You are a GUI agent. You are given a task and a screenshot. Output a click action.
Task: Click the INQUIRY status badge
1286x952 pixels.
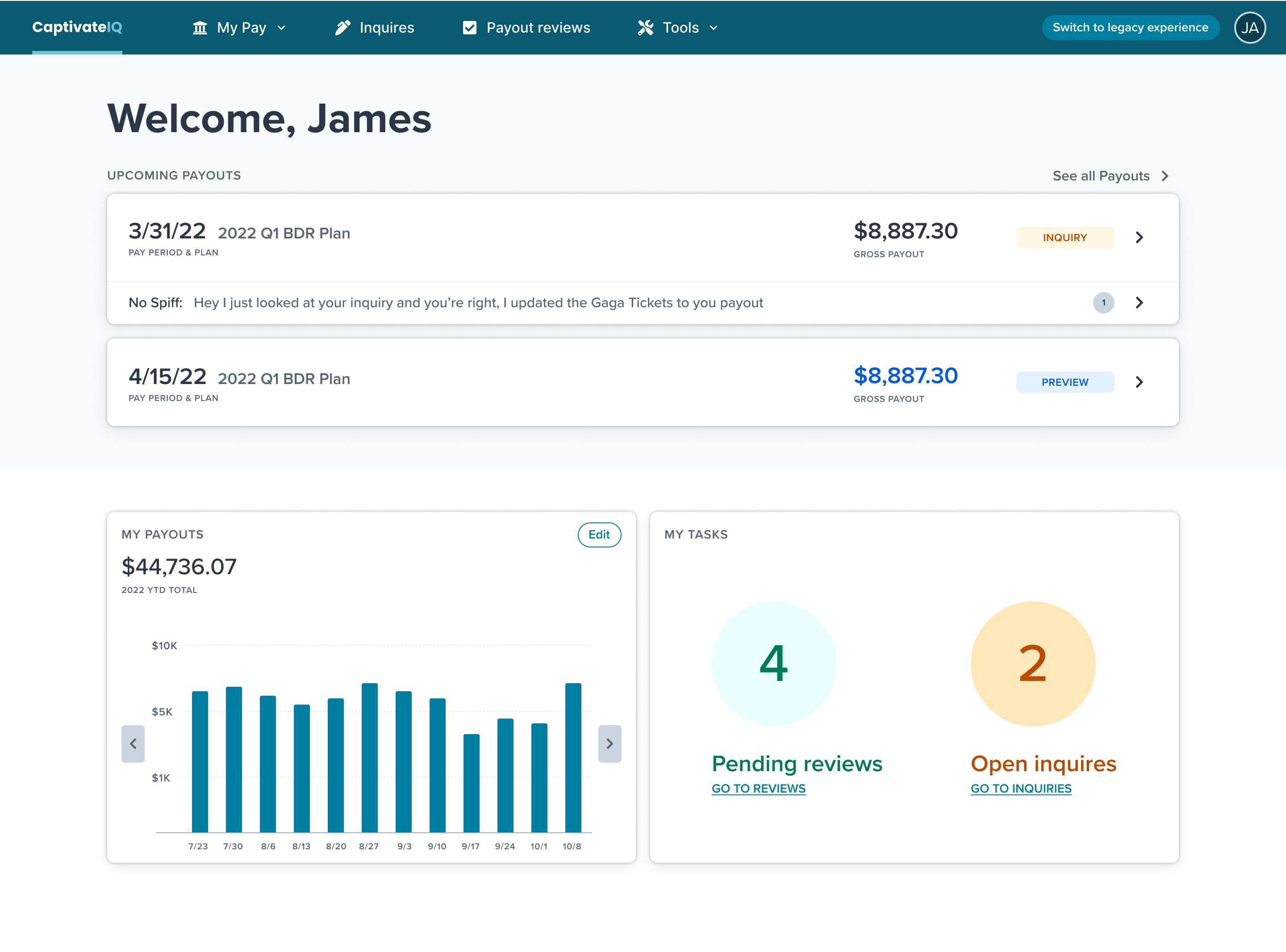[1065, 238]
